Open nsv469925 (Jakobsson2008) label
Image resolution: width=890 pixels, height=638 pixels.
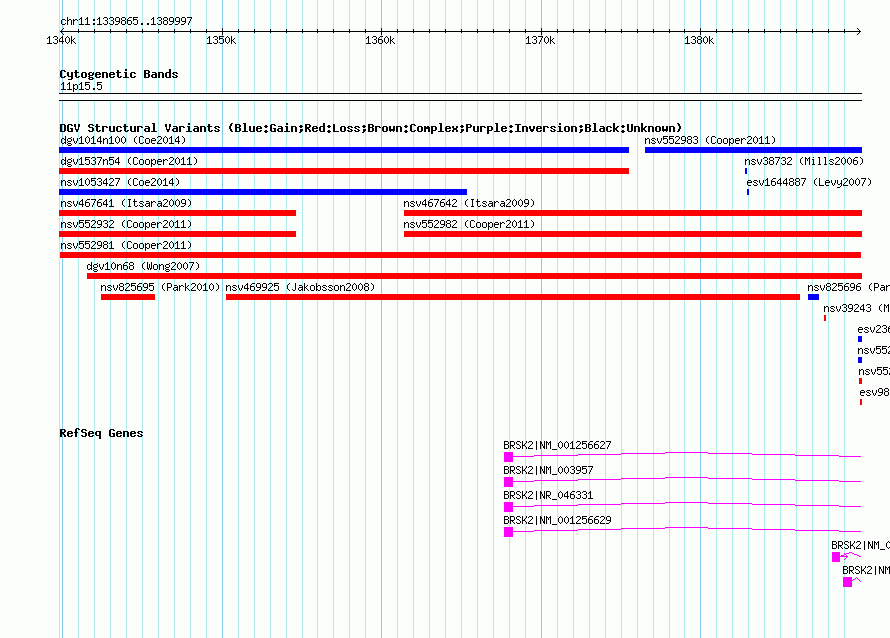pos(300,287)
